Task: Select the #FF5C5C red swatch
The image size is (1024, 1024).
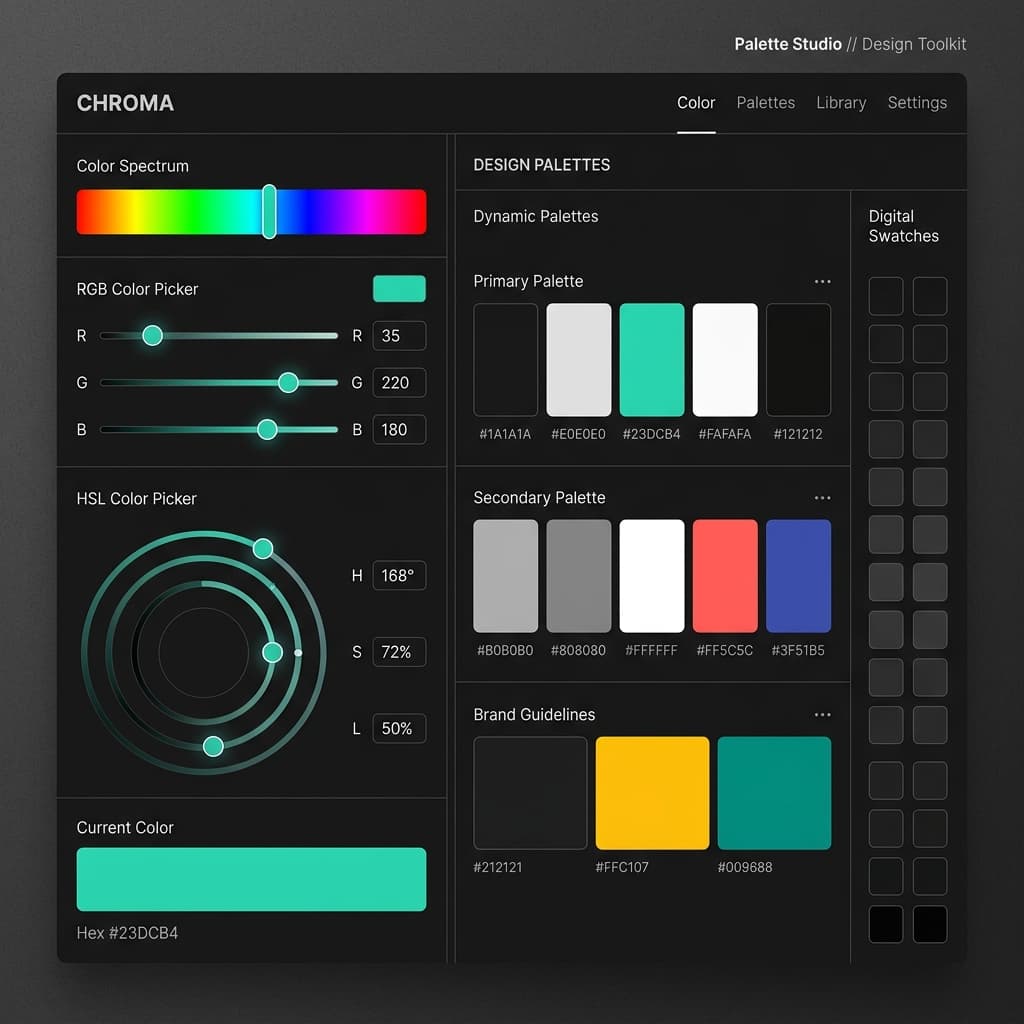Action: [725, 576]
